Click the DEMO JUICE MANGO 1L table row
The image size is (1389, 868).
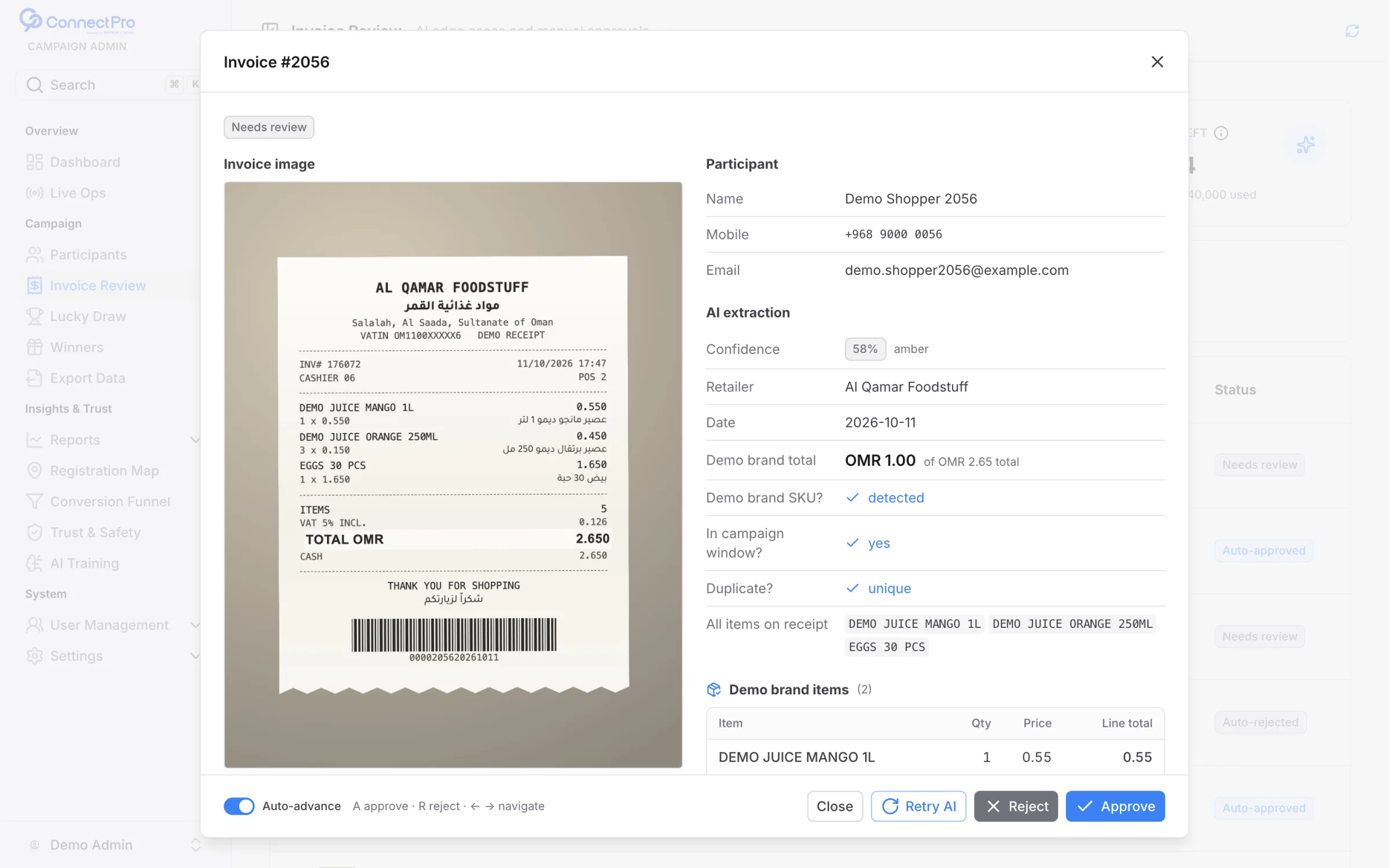pyautogui.click(x=935, y=757)
